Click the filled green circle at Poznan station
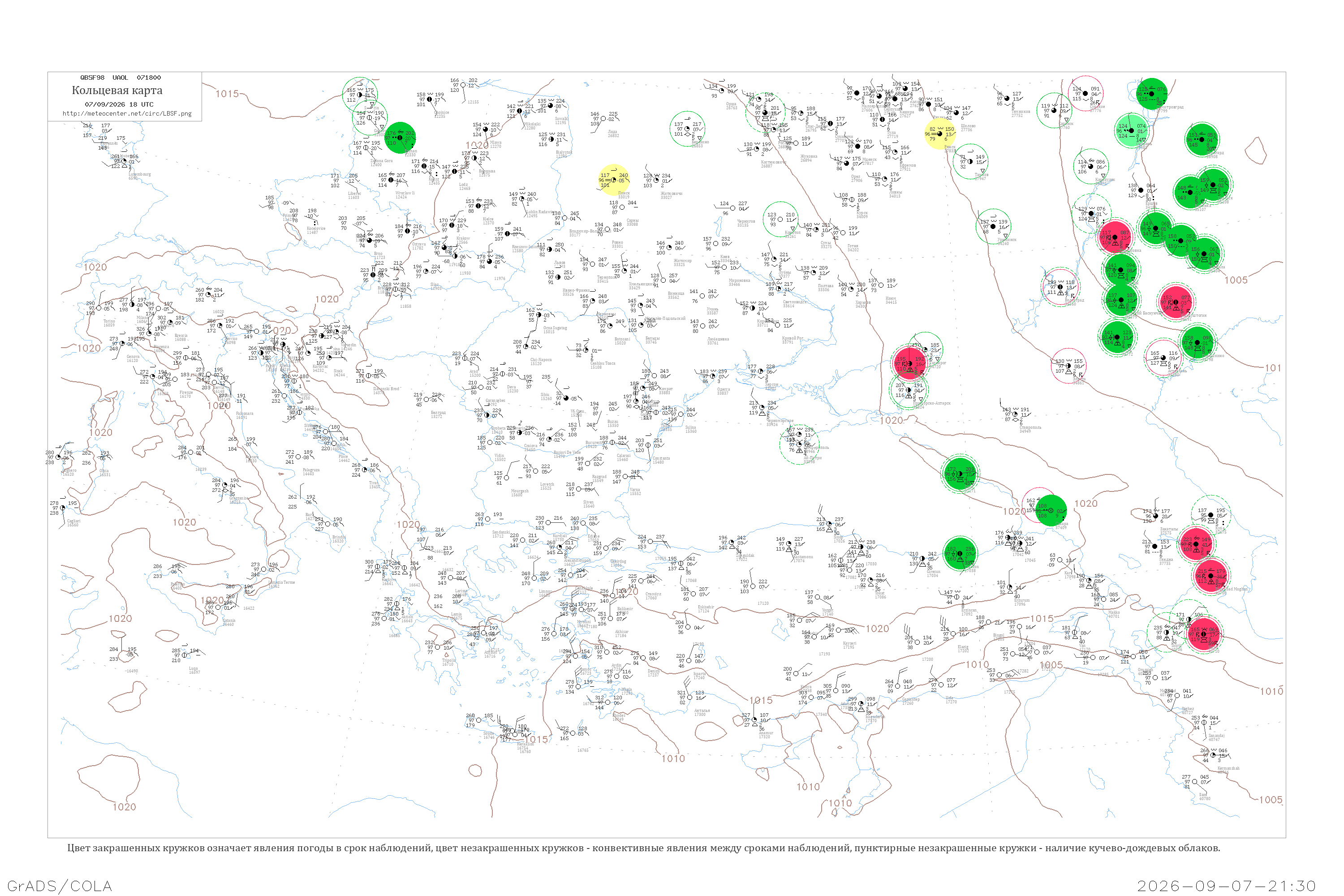Image resolution: width=1344 pixels, height=896 pixels. (x=400, y=138)
